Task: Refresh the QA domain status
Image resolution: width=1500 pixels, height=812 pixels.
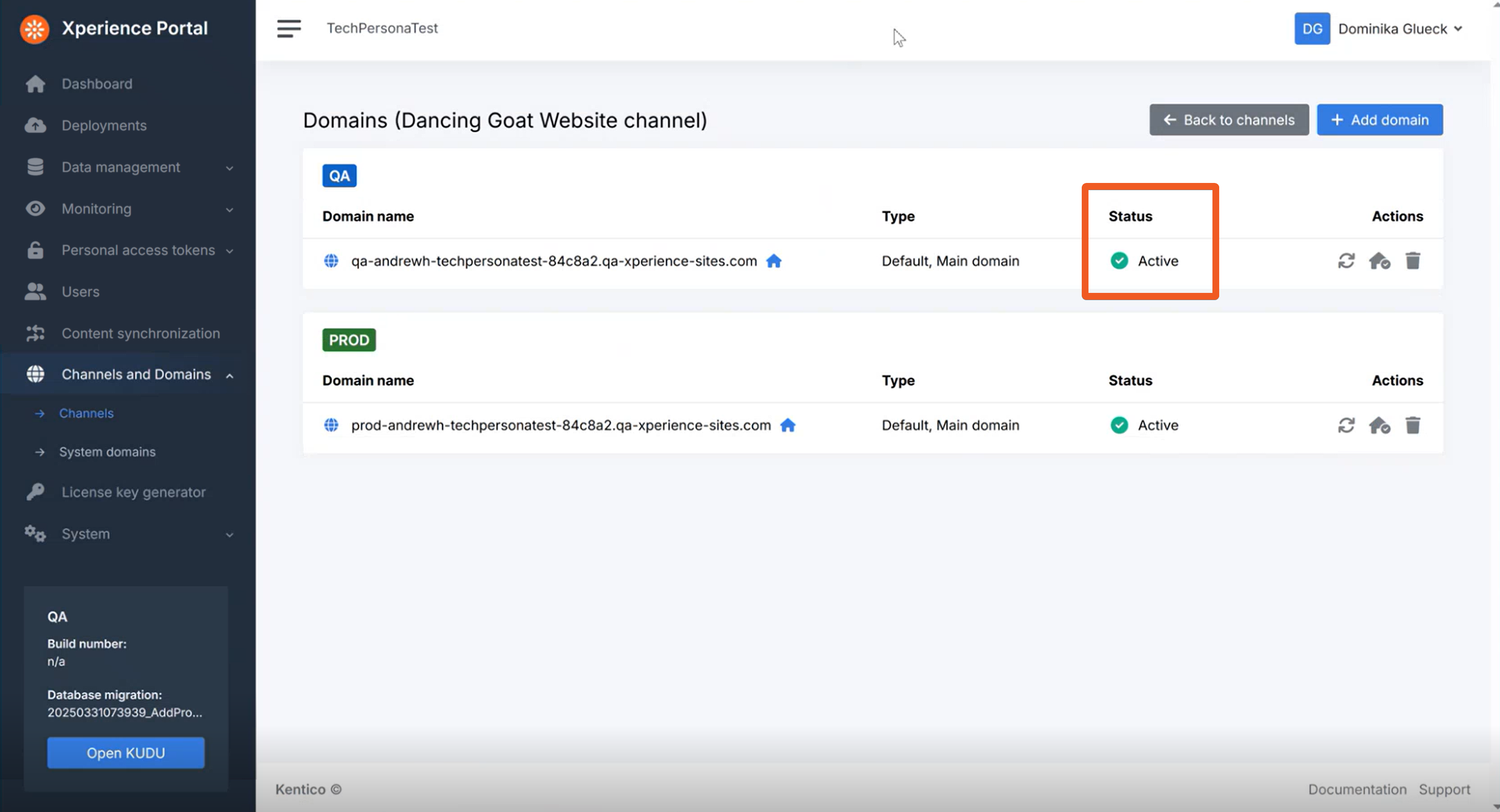Action: 1346,261
